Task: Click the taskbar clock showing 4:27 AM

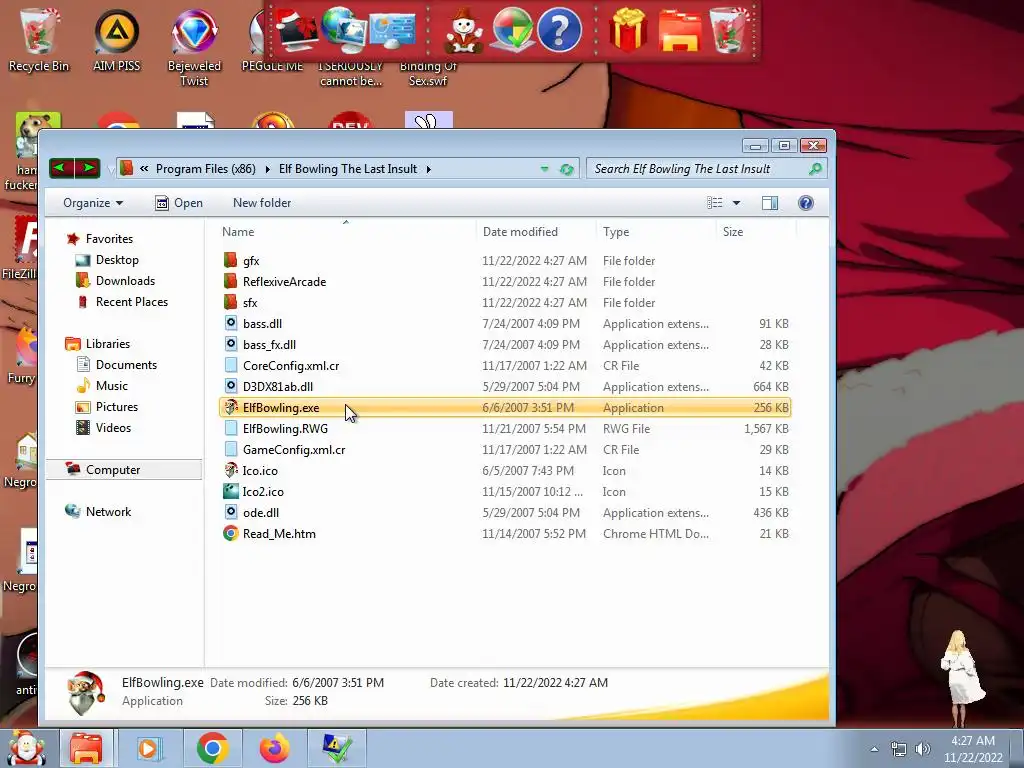Action: coord(973,749)
